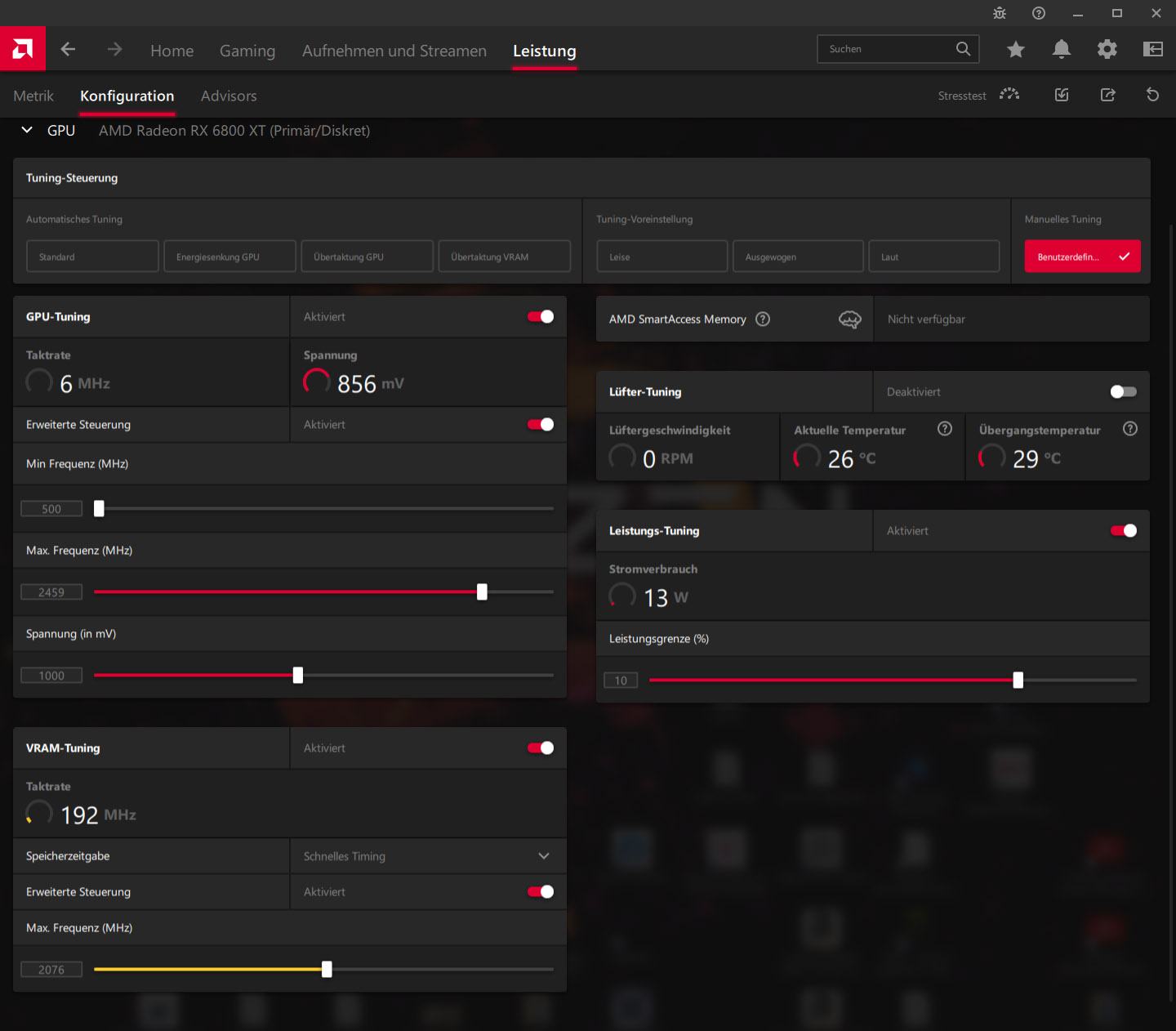Open notifications bell icon
The image size is (1176, 1031).
(1062, 50)
